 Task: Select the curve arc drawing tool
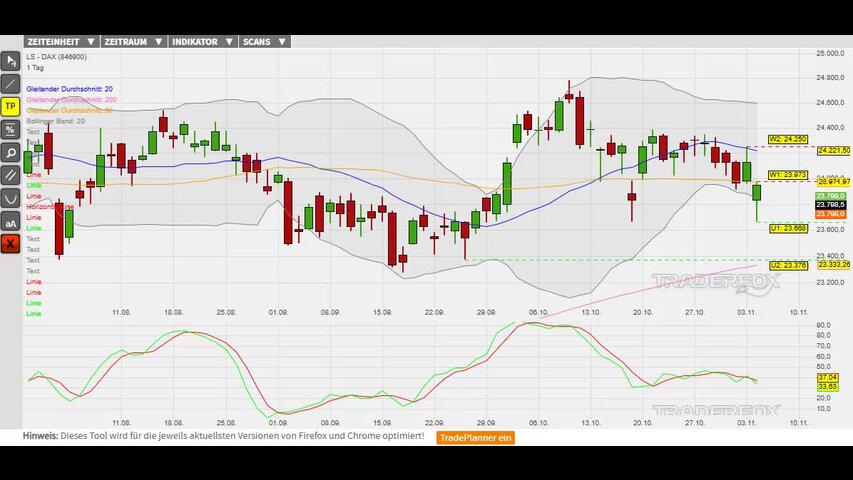click(x=11, y=198)
